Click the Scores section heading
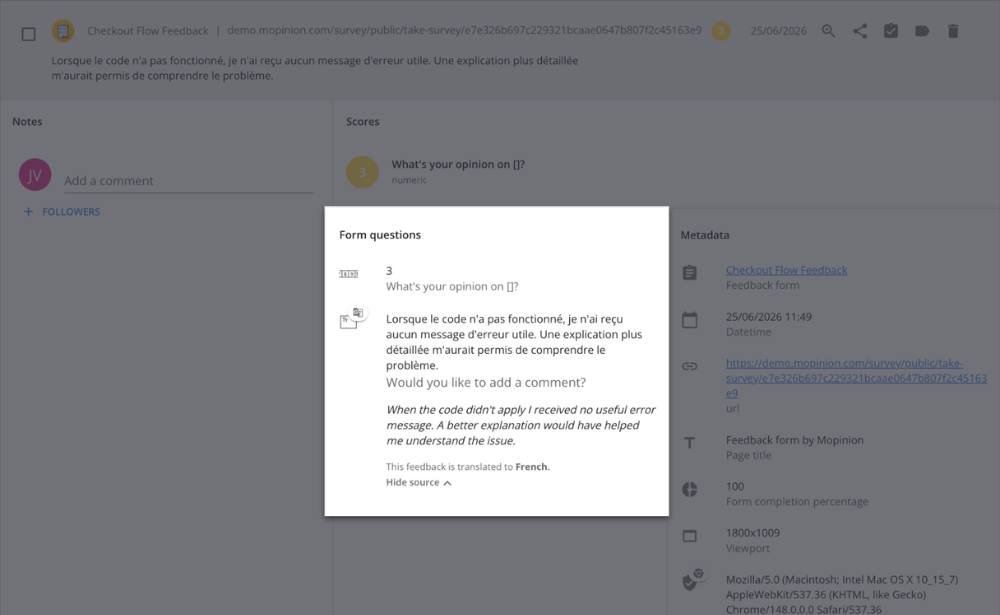Screen dimensions: 1000x615 pos(363,121)
